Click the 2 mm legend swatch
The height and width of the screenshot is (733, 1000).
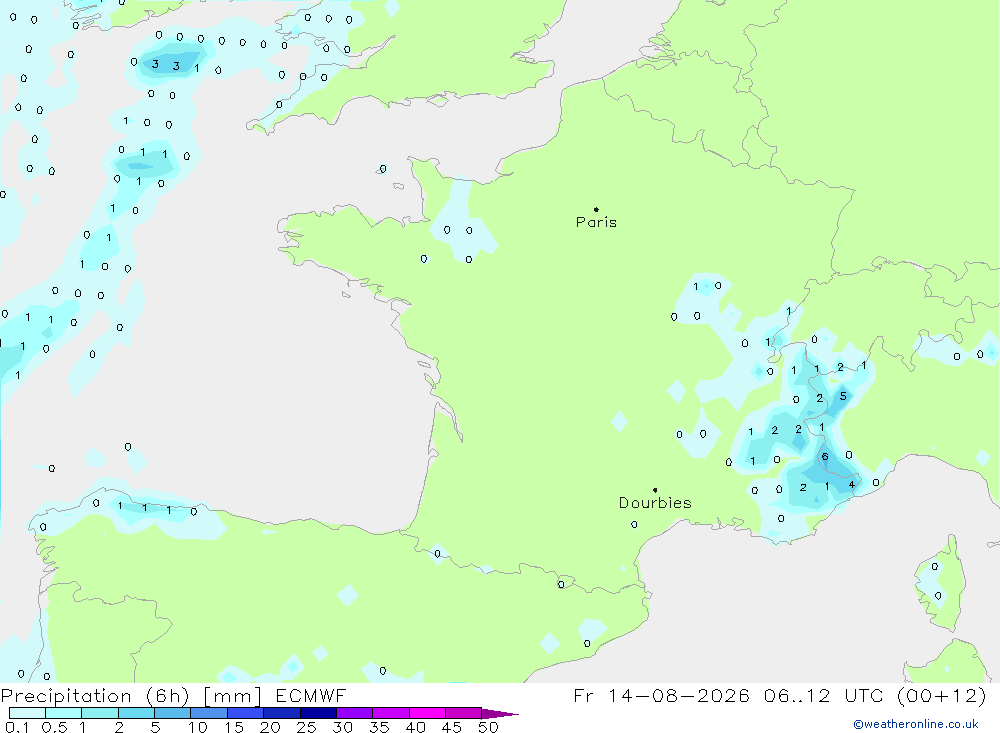136,713
